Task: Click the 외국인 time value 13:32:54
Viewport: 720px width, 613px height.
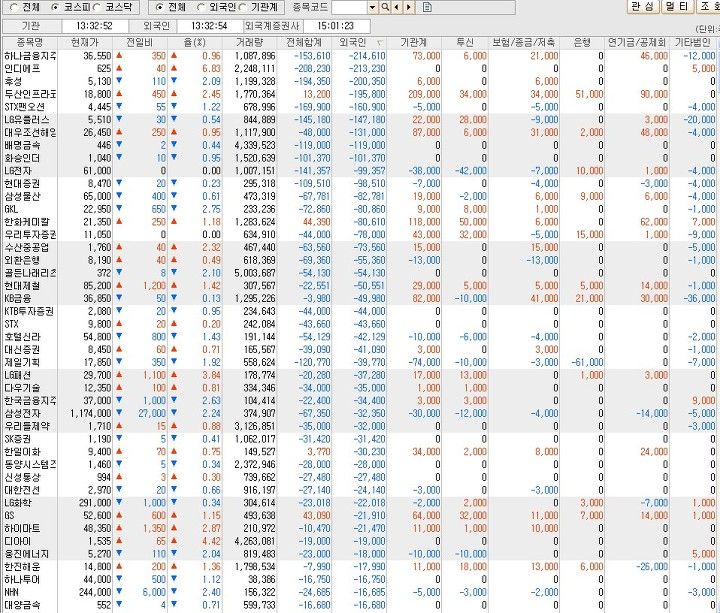Action: tap(209, 26)
